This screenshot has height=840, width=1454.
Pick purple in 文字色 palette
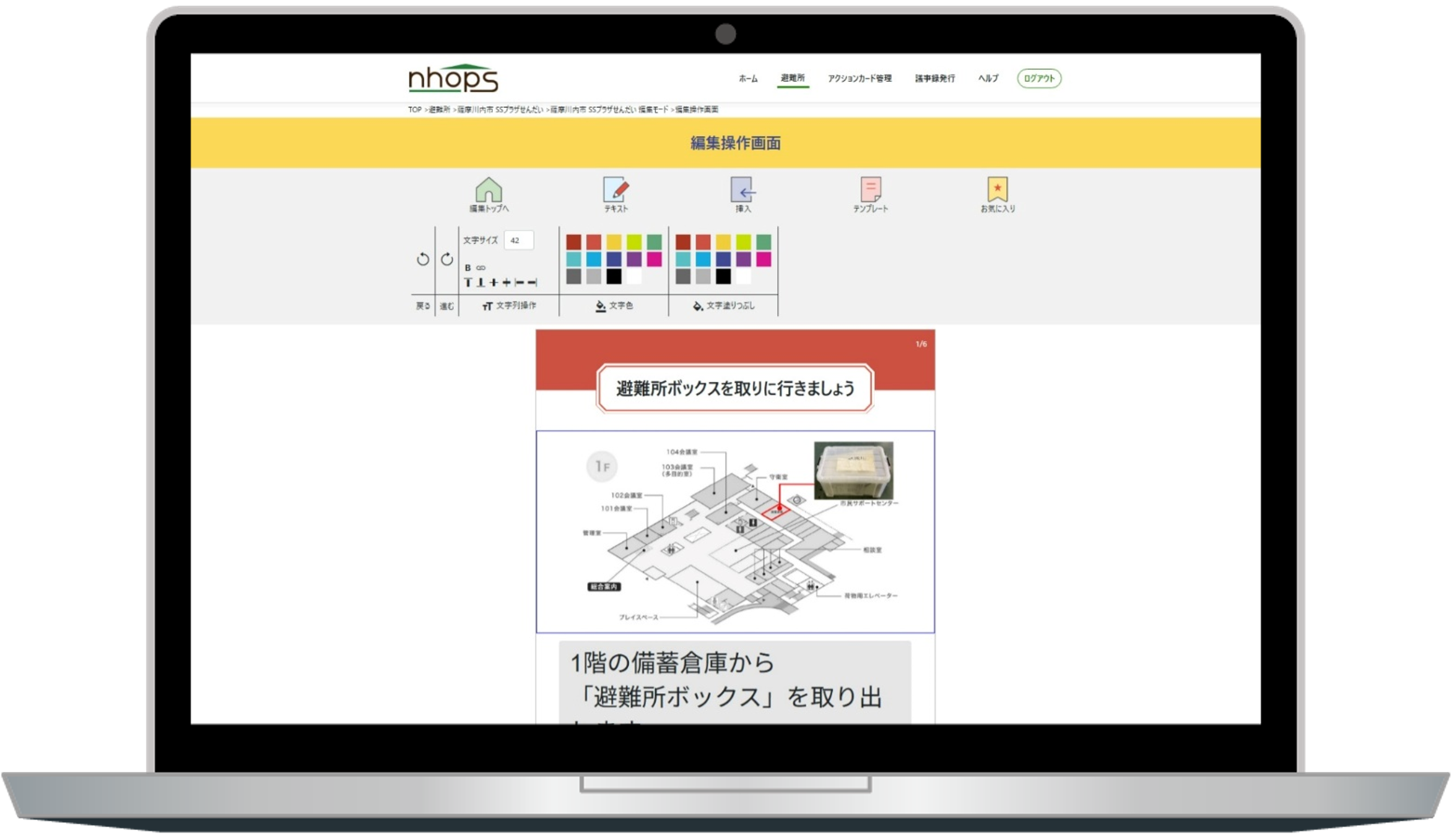click(x=633, y=259)
